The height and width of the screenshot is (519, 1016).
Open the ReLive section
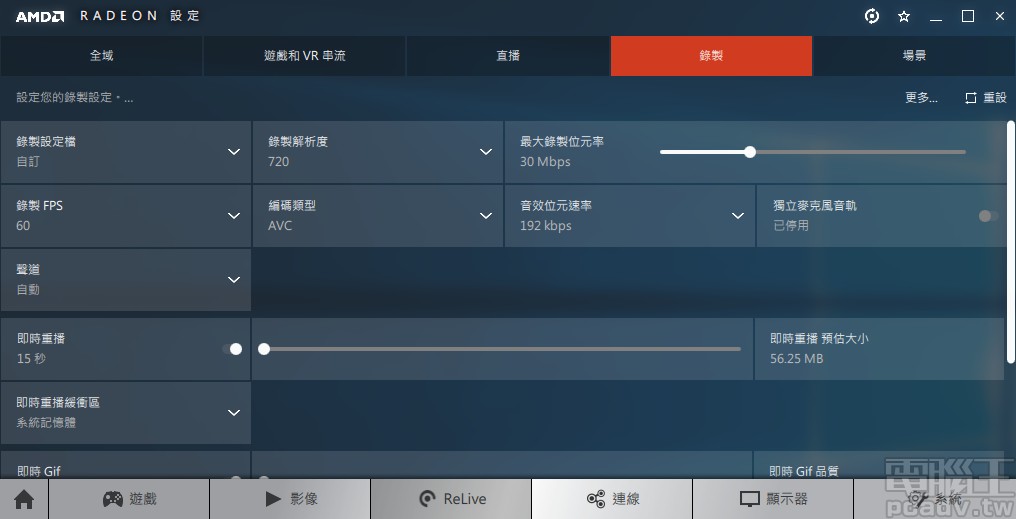(x=451, y=499)
